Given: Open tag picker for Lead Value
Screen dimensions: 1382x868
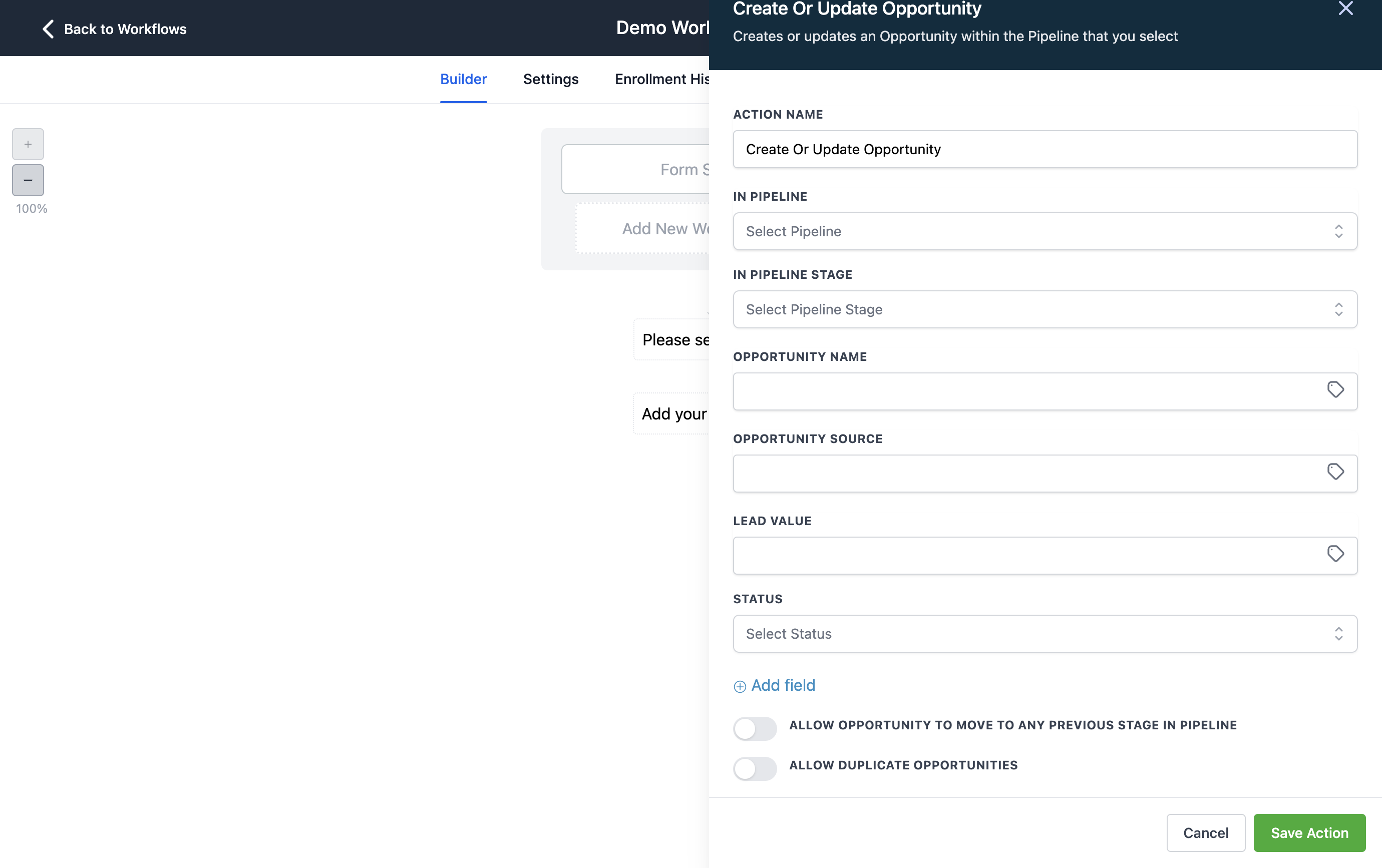Looking at the screenshot, I should pos(1335,554).
